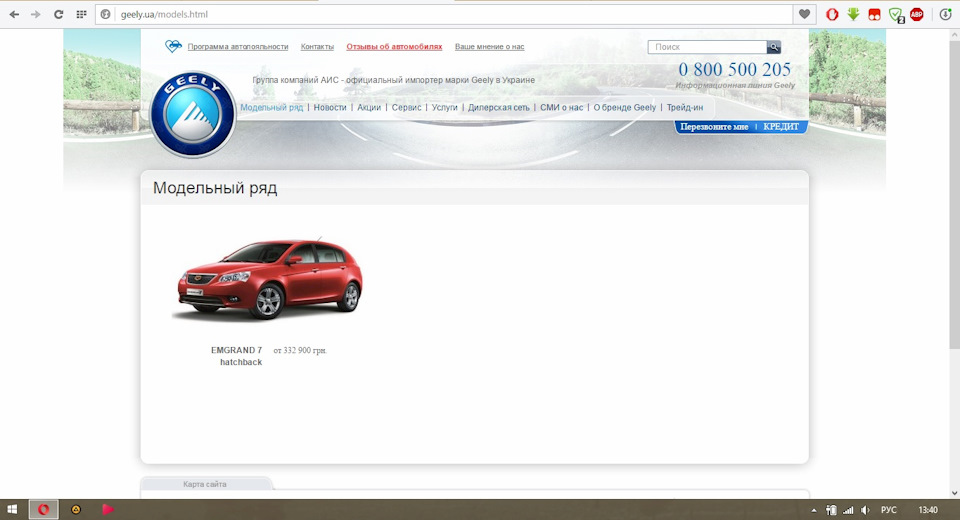Click the taskbar clock 13:40
This screenshot has height=520, width=960.
click(928, 510)
